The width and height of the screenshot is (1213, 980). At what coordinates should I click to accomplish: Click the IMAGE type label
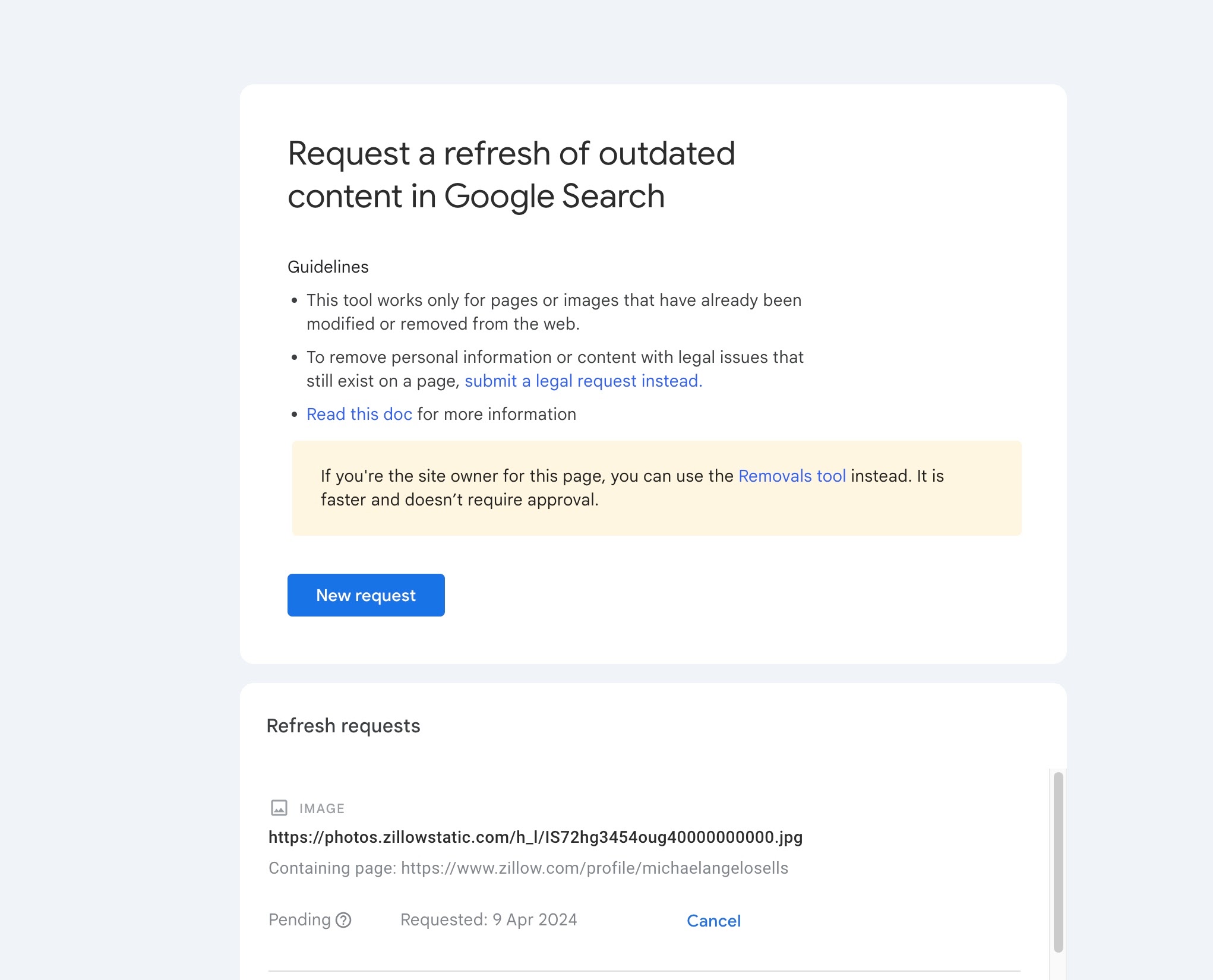coord(322,808)
